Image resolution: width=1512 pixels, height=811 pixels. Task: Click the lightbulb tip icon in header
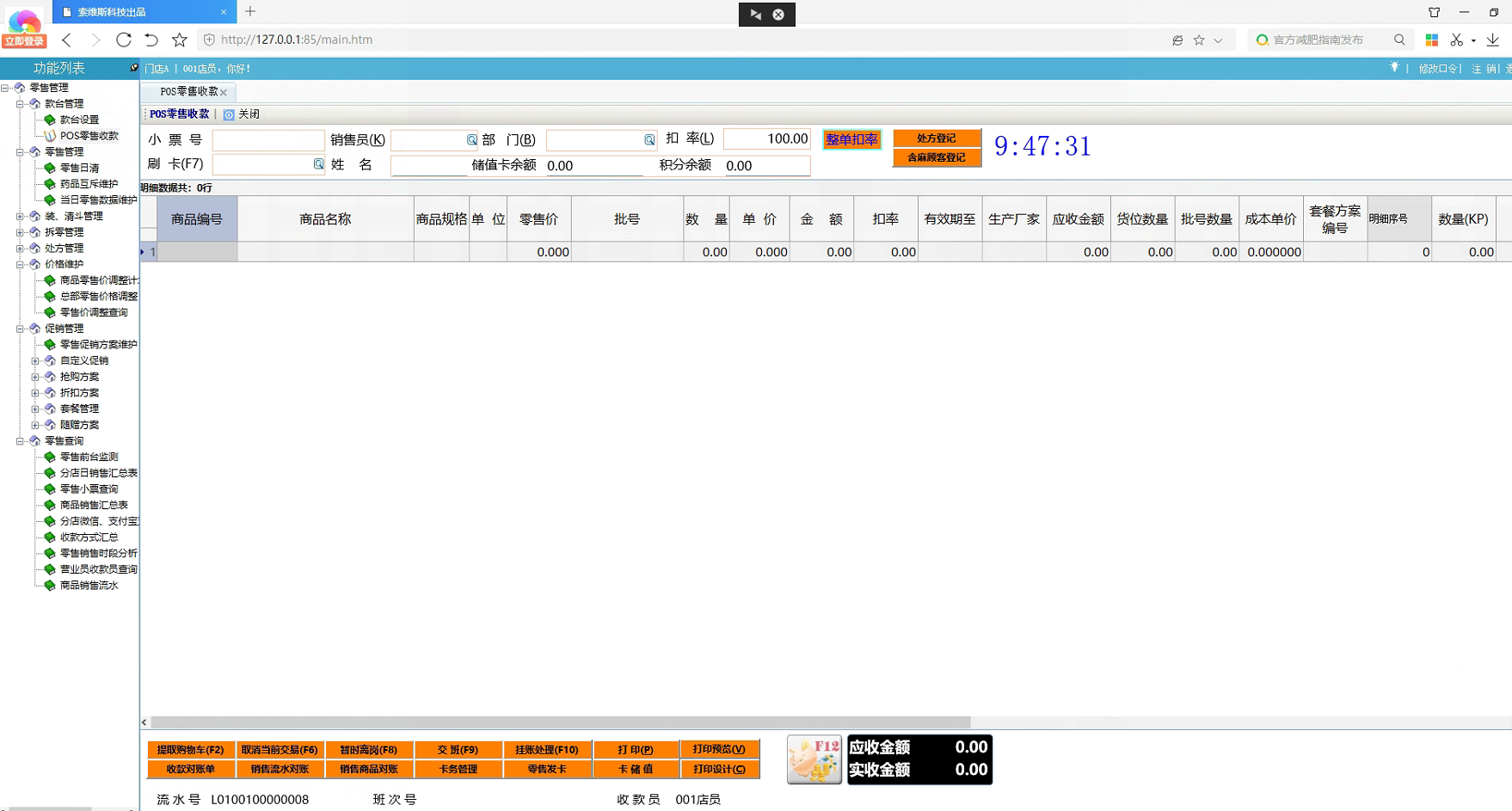(1394, 68)
